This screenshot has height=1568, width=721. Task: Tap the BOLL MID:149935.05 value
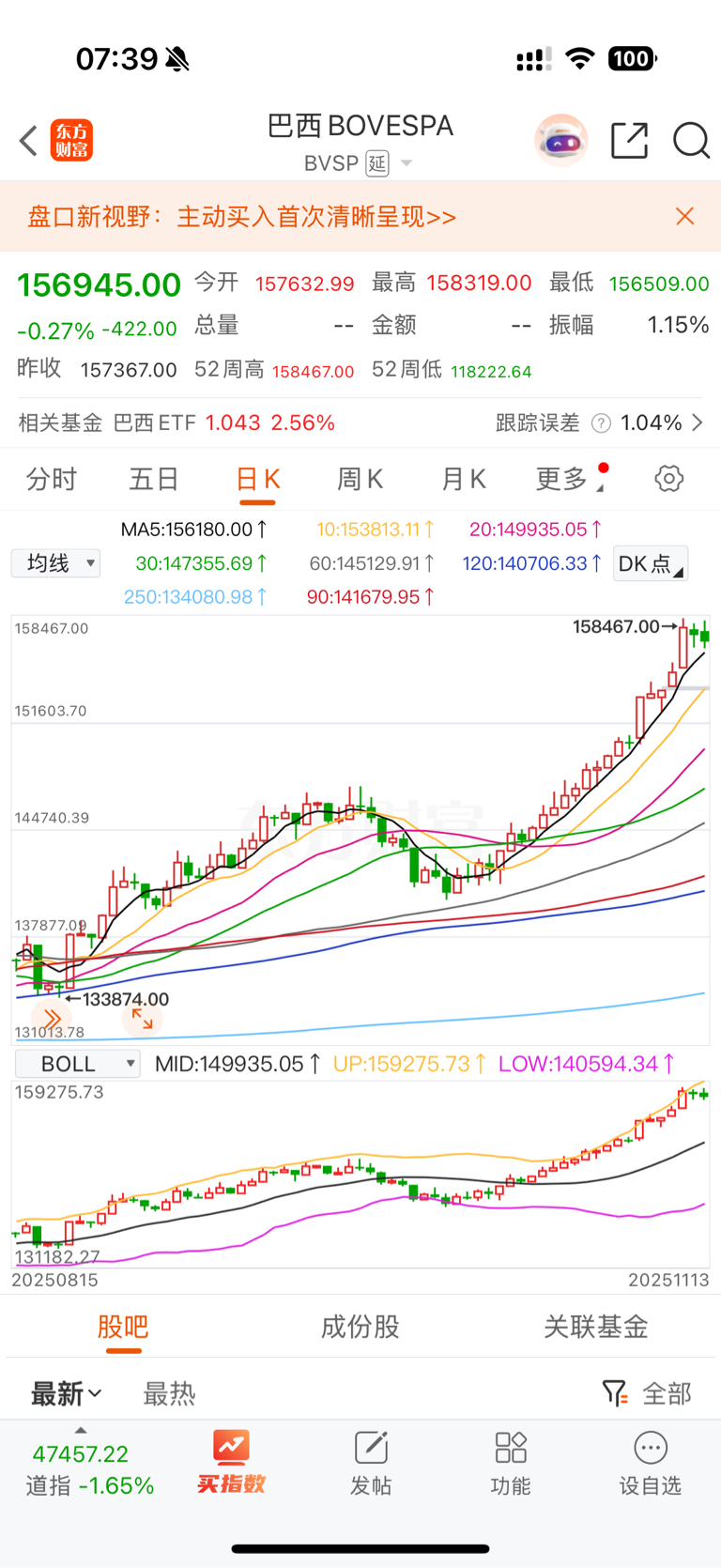click(238, 1064)
